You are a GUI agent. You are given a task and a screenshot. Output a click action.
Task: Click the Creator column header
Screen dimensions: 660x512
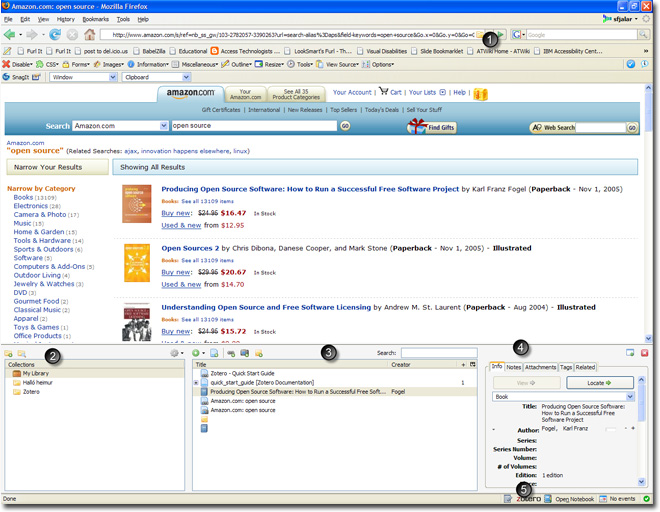point(424,365)
